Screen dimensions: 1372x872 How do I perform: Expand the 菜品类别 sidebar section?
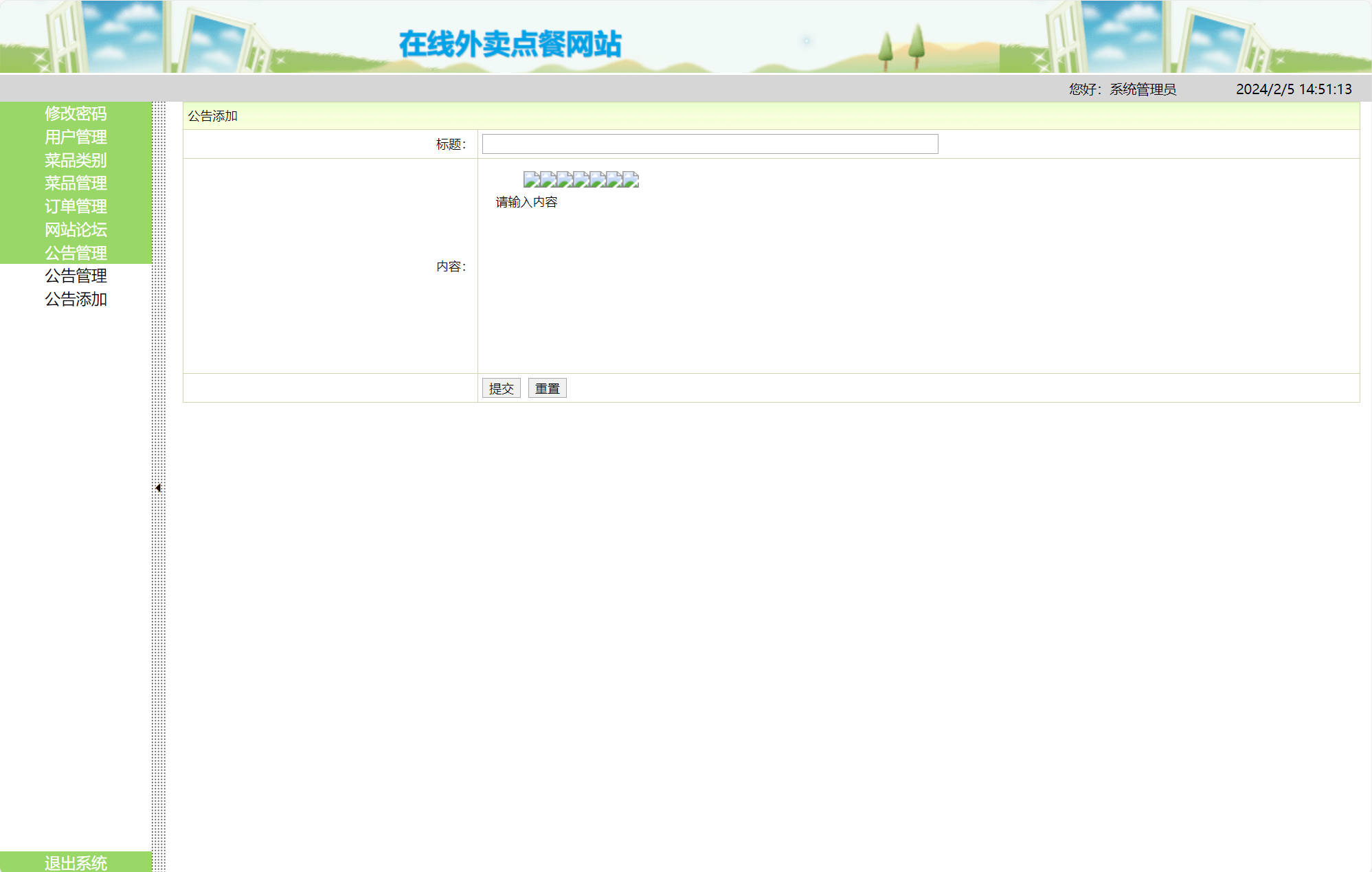(76, 160)
